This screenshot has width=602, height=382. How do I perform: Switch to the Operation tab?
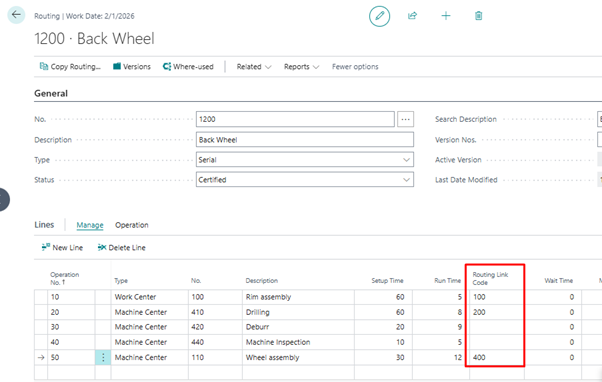point(132,225)
